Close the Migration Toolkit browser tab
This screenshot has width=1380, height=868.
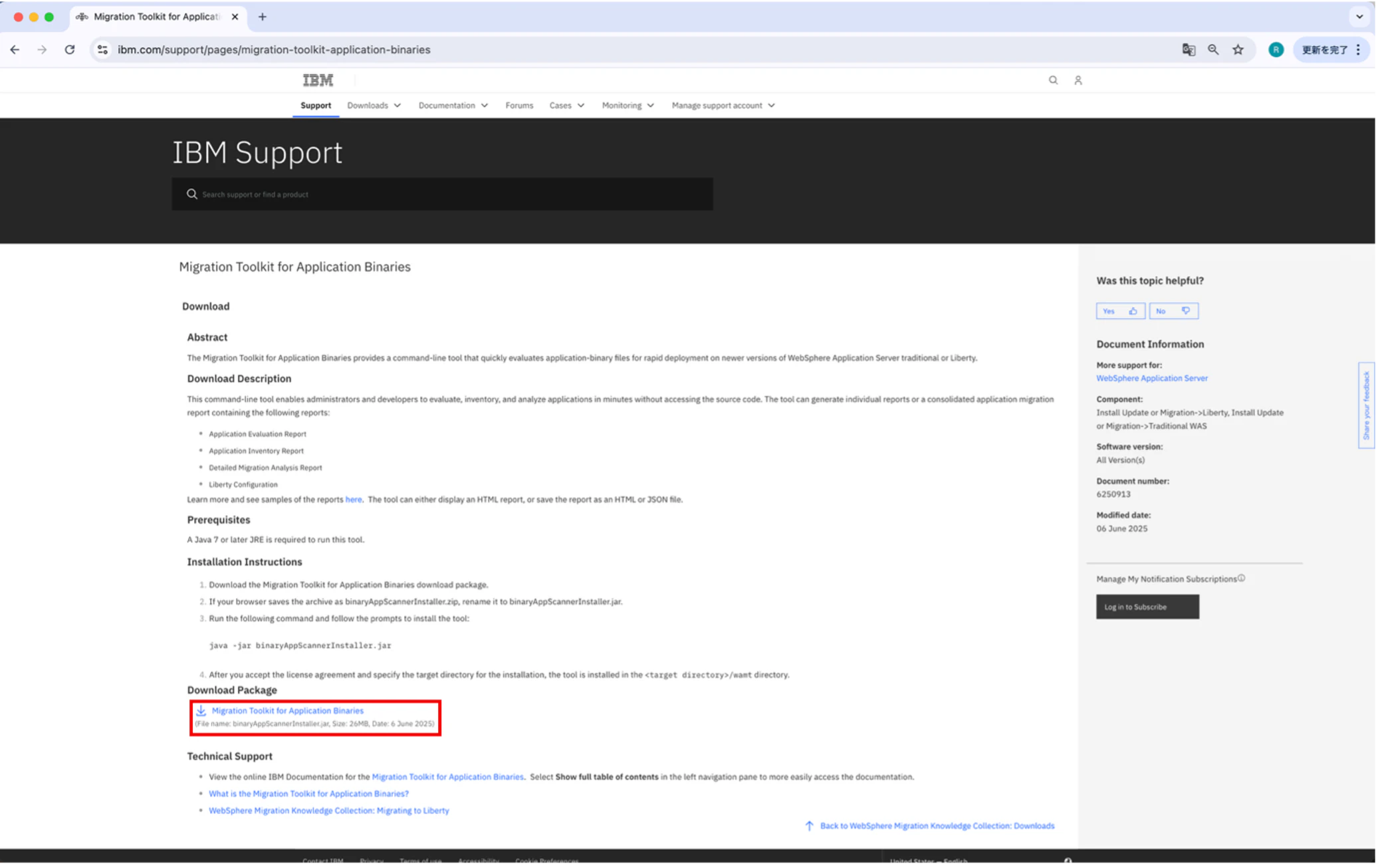[235, 17]
